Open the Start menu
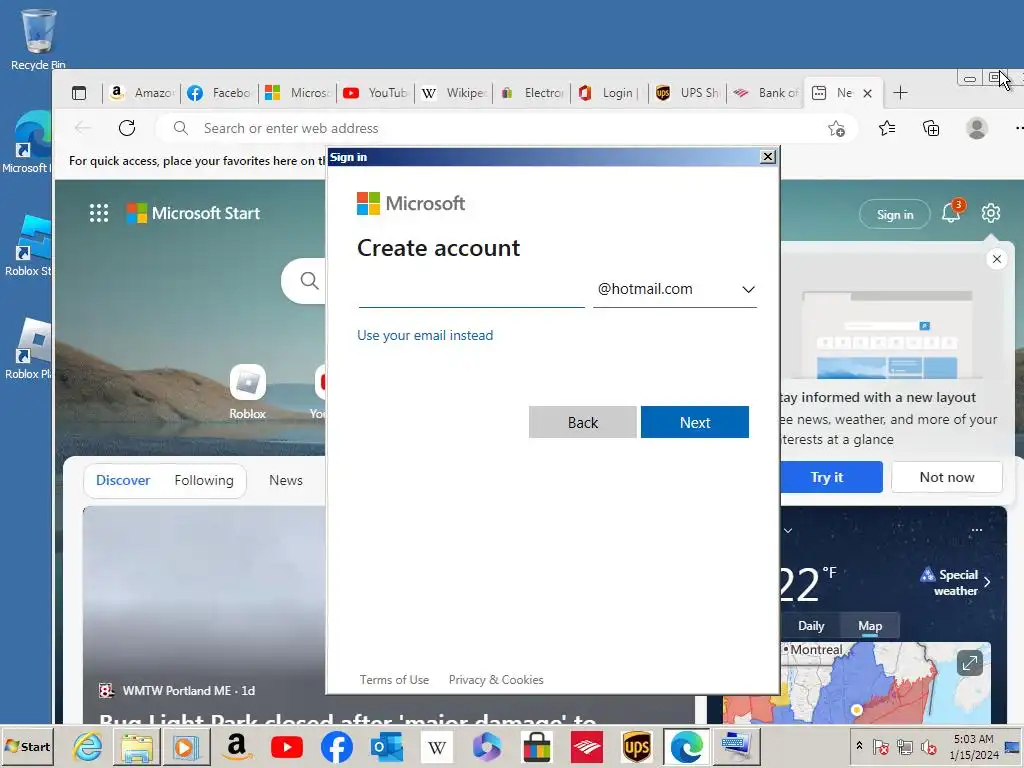This screenshot has height=768, width=1024. pos(27,746)
